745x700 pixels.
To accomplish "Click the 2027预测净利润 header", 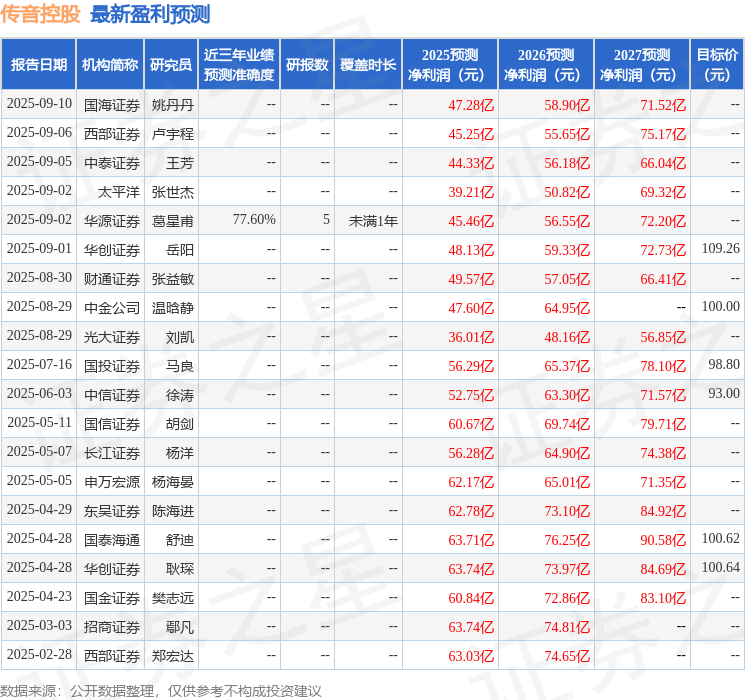I will pos(642,65).
